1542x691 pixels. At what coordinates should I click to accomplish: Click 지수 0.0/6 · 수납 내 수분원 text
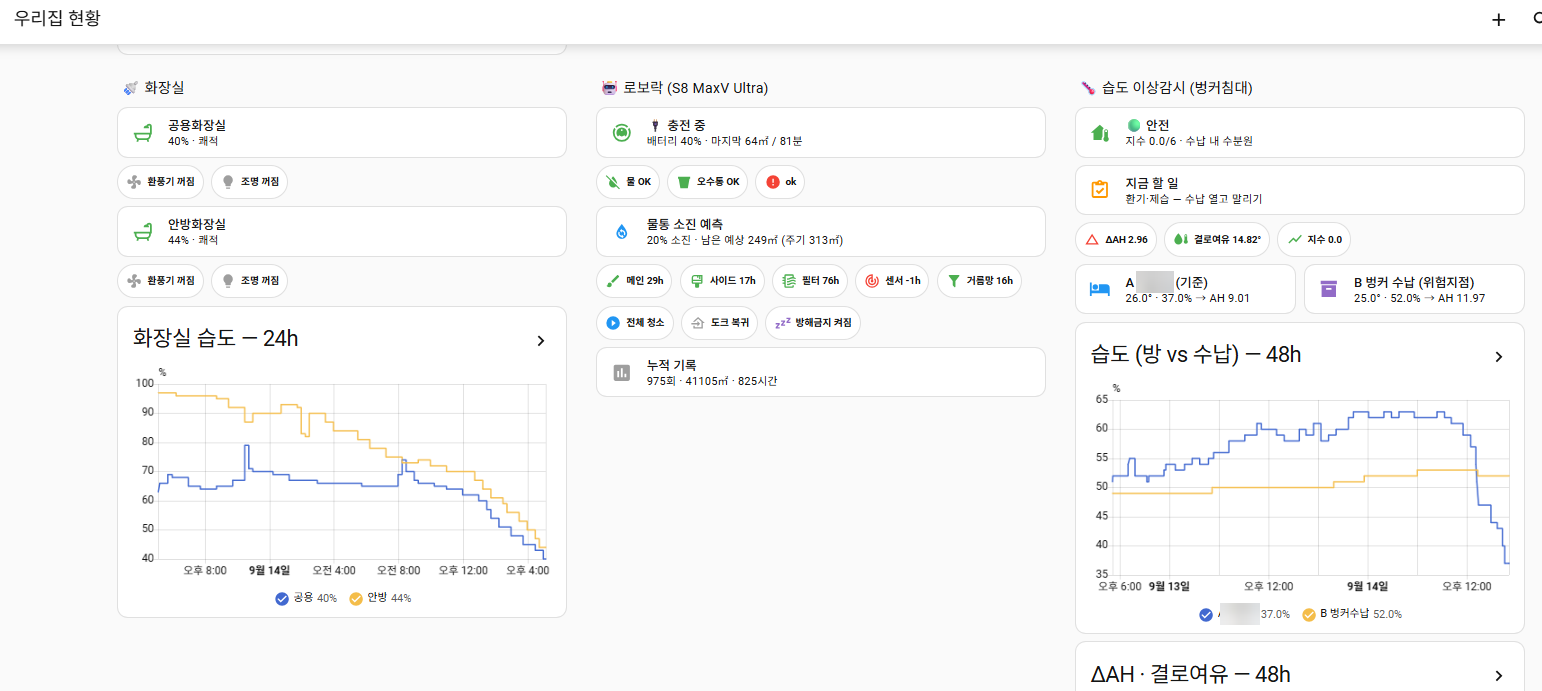pos(1189,141)
